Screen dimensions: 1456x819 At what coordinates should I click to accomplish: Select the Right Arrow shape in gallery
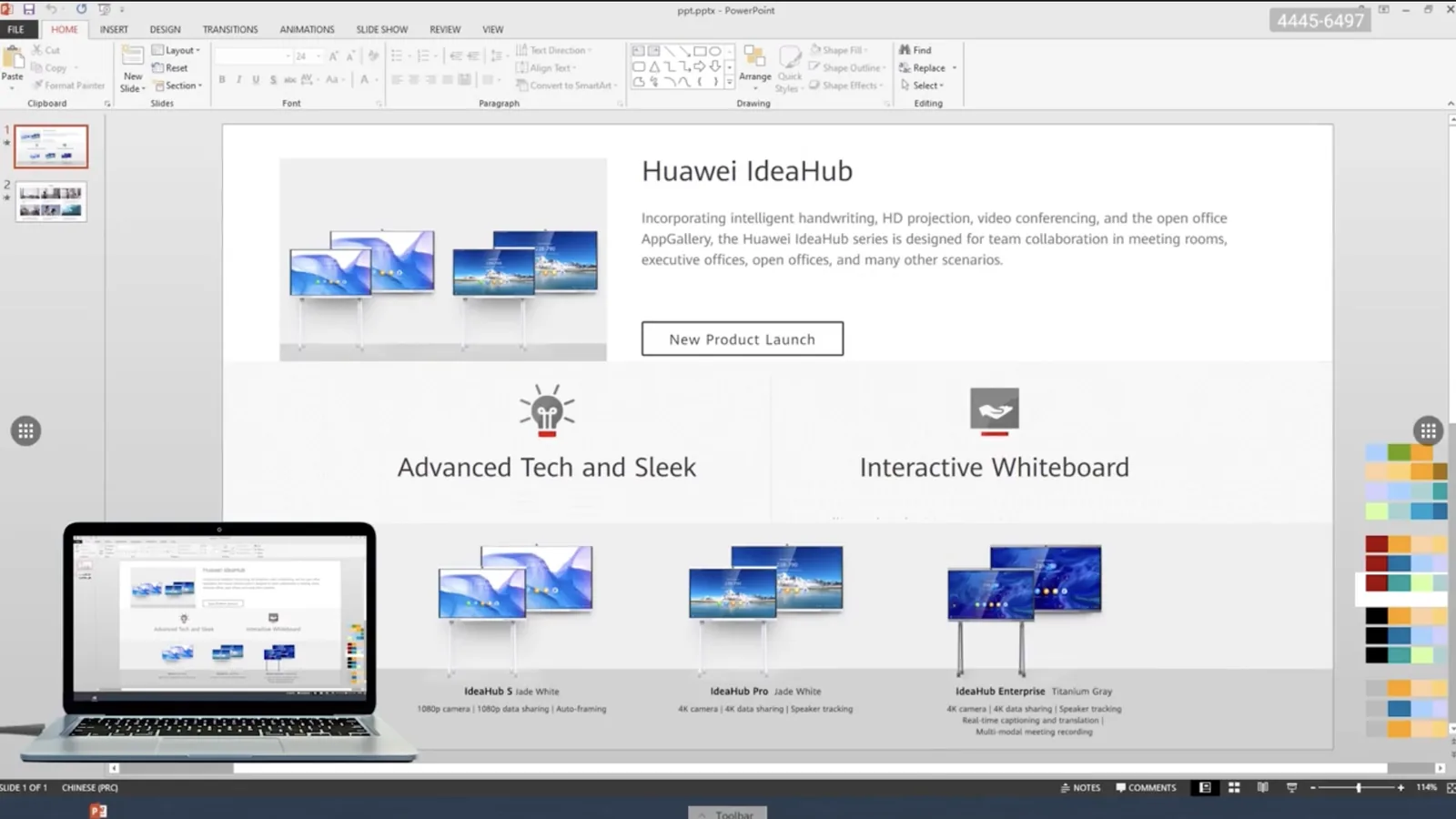click(x=700, y=66)
